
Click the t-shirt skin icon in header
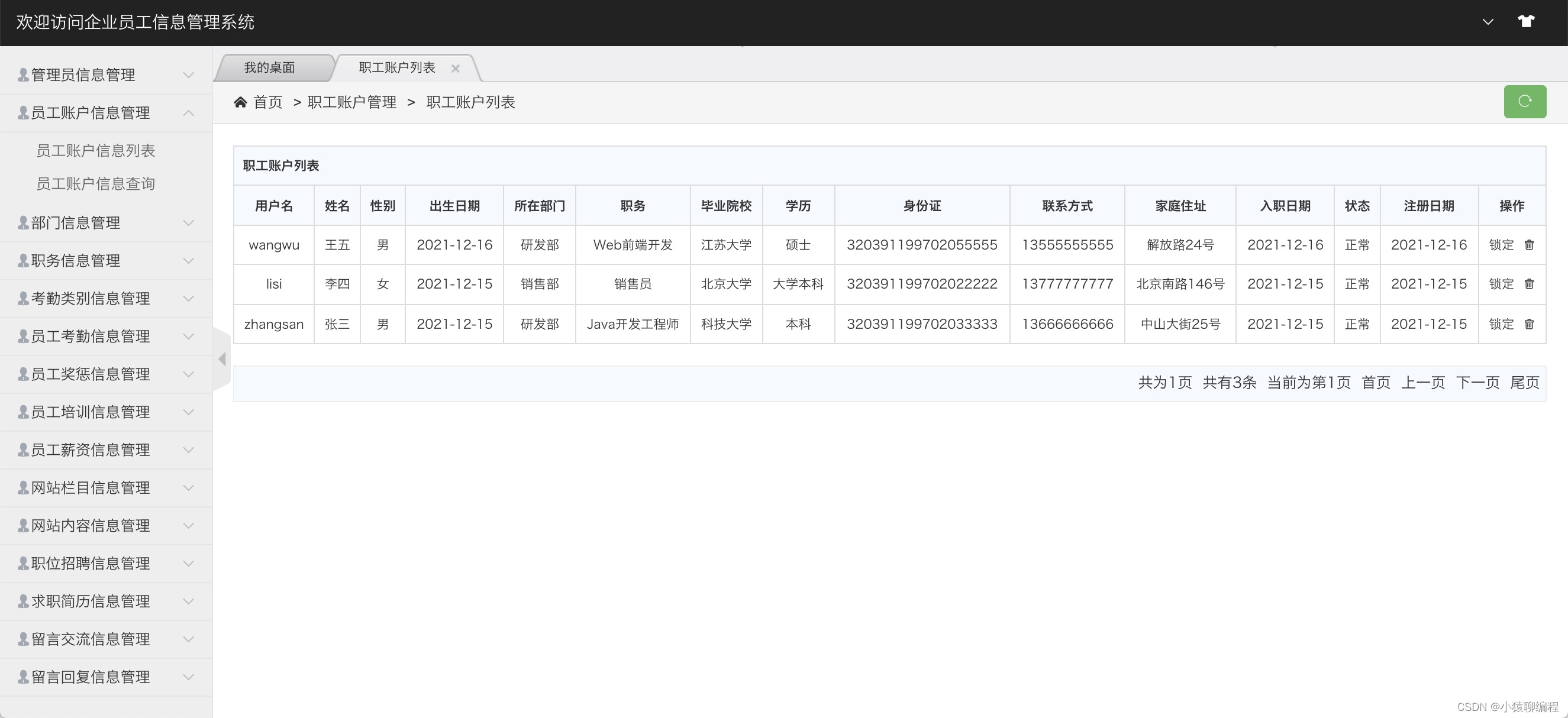(1525, 22)
